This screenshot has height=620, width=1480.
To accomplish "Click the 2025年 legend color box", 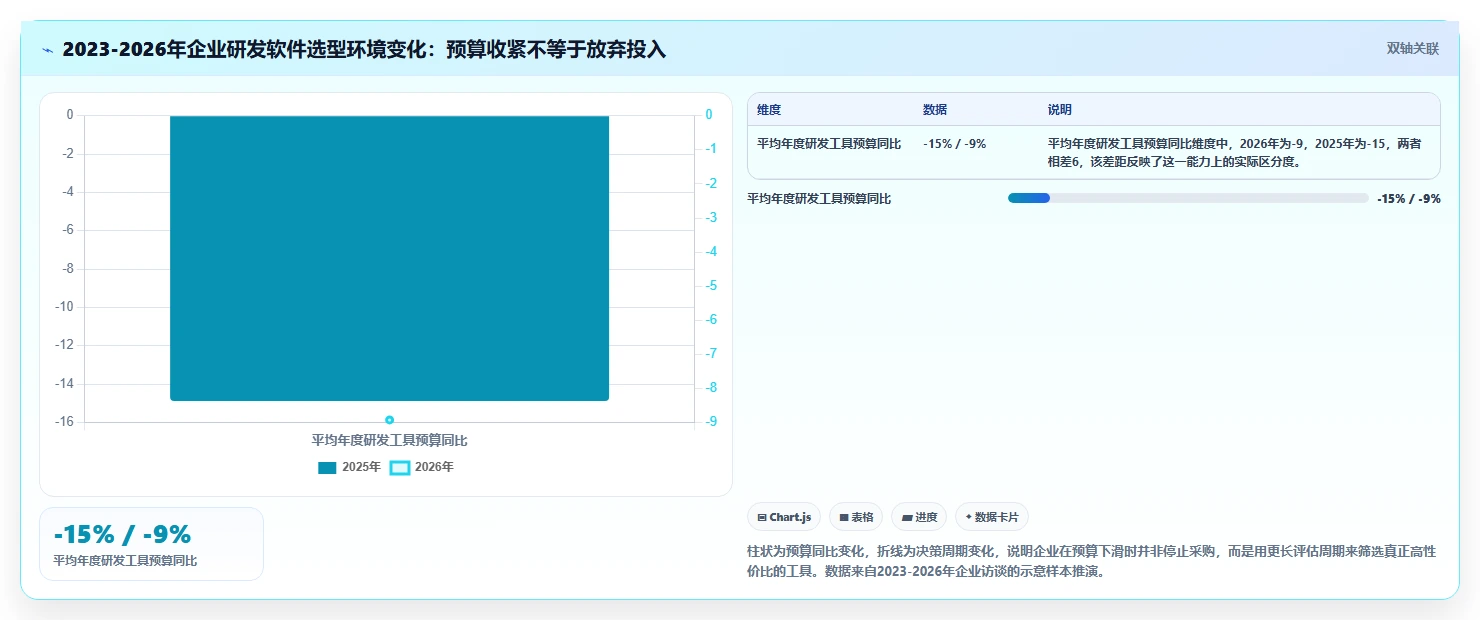I will tap(327, 467).
